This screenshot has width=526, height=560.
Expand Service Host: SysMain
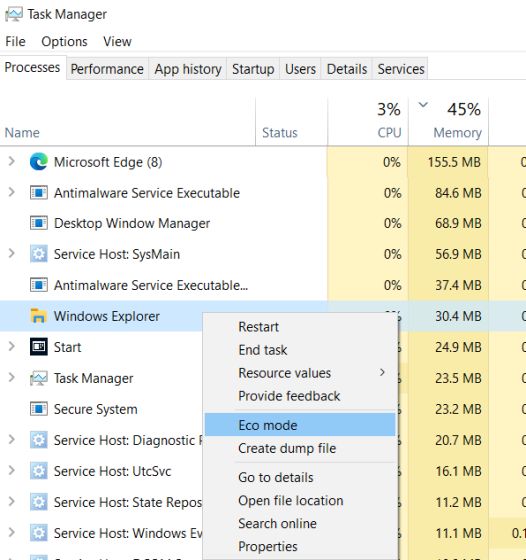coord(11,254)
